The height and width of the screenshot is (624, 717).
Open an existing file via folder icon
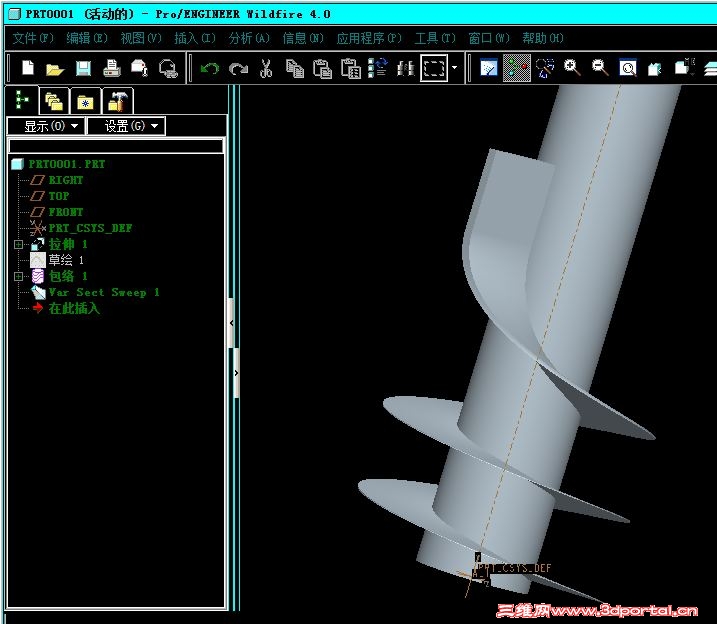point(55,69)
